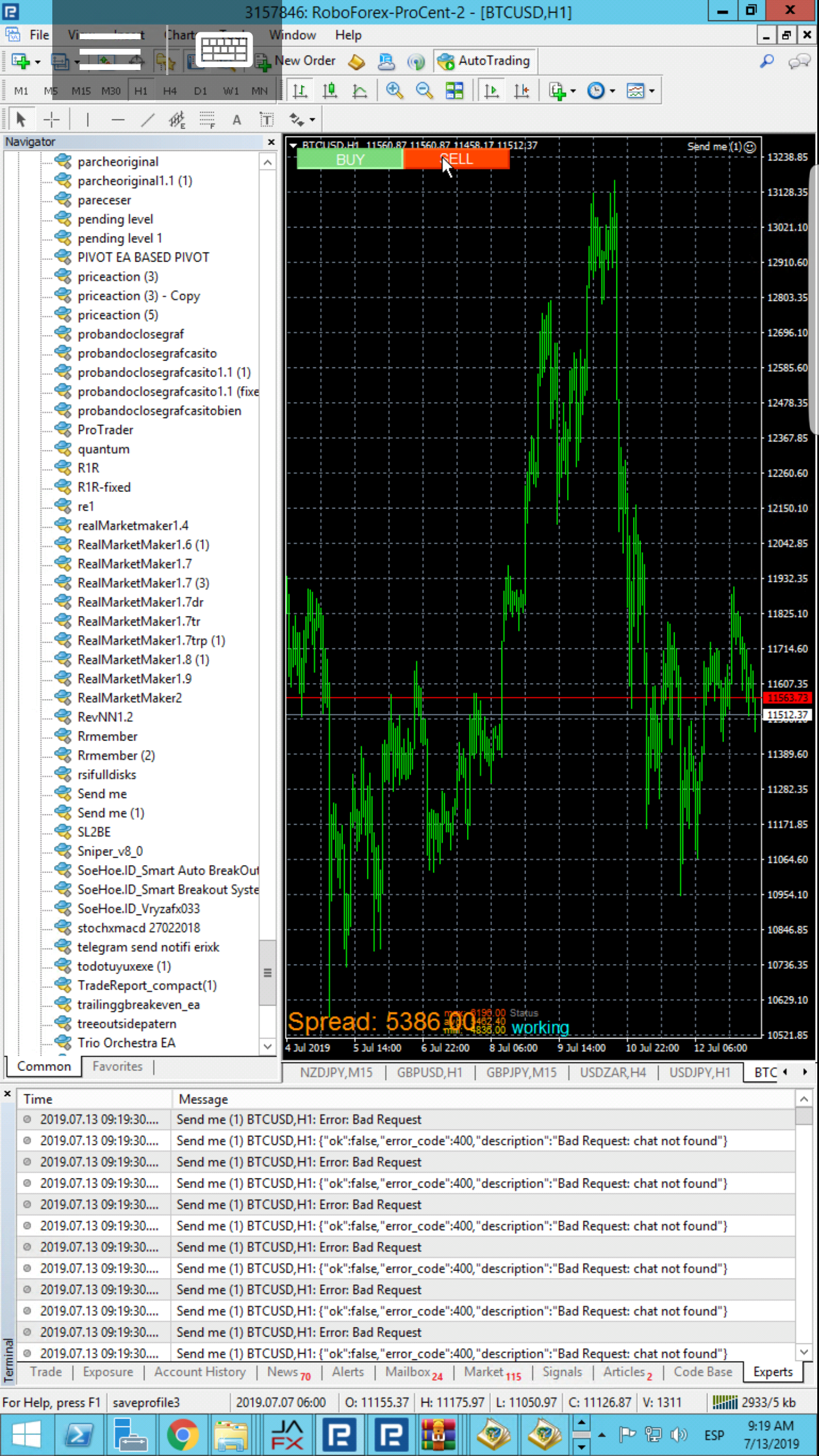Close the Terminal panel
The width and height of the screenshot is (819, 1456).
tap(7, 1094)
